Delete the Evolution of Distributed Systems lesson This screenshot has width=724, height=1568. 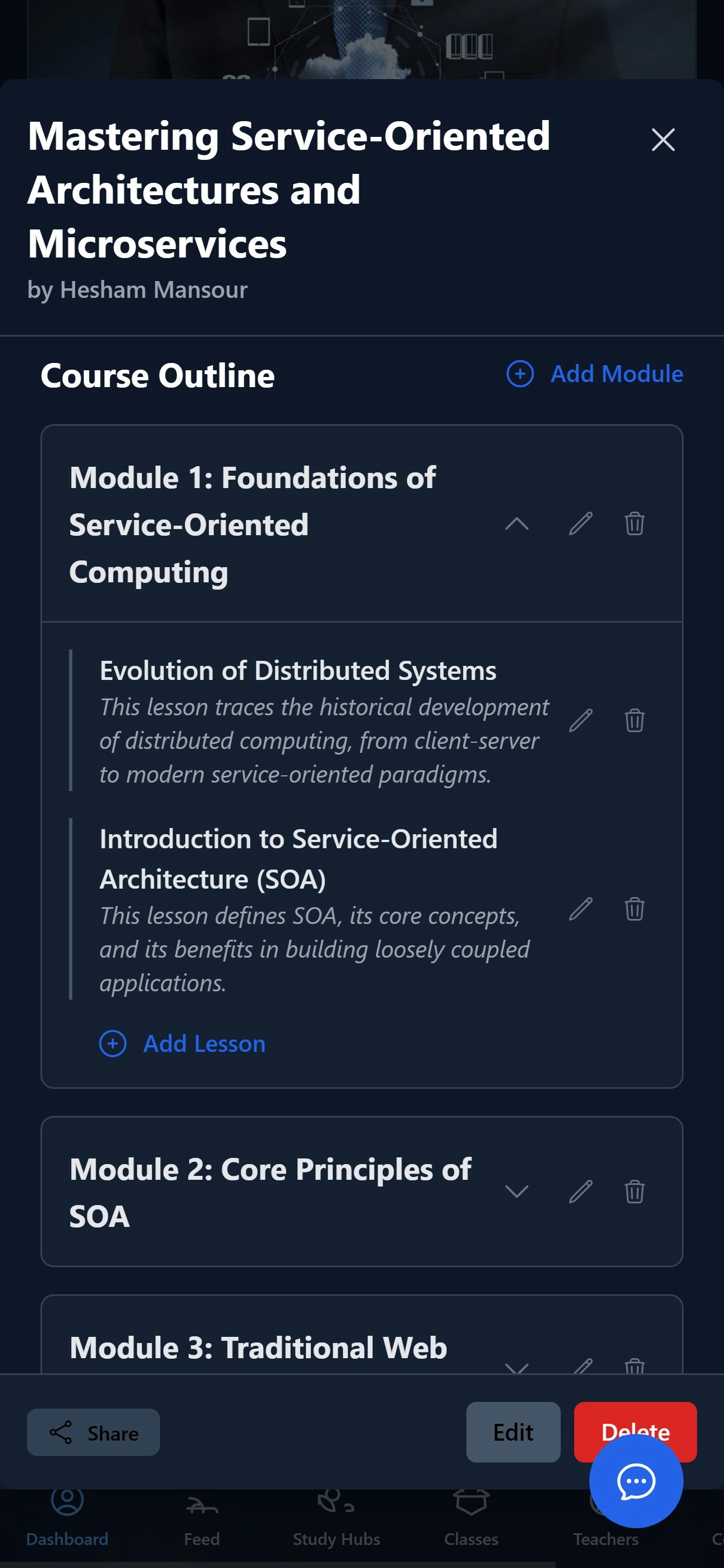point(635,720)
